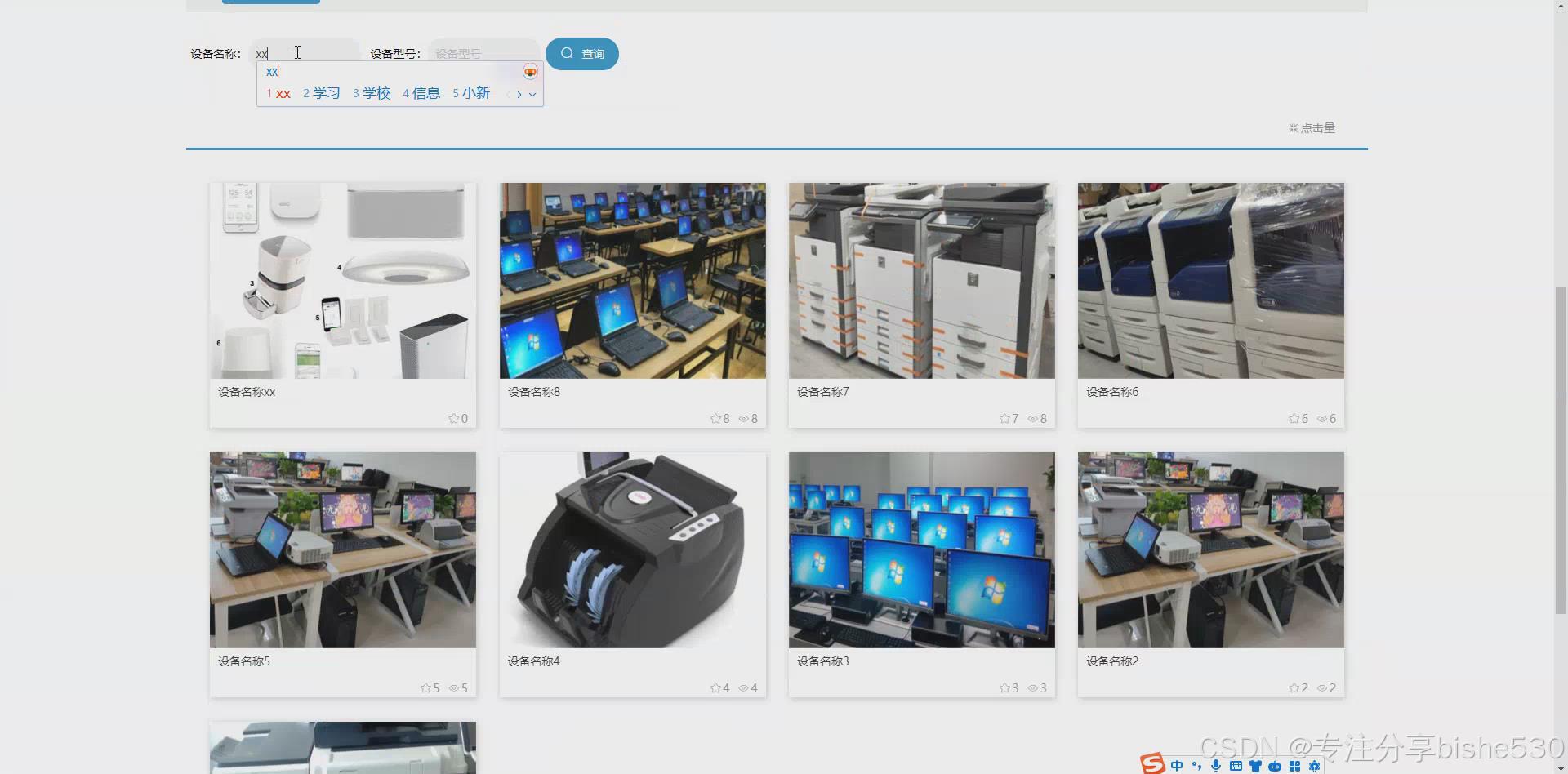Screen dimensions: 1568x774
Task: Expand the IME candidate list chevron
Action: coord(532,95)
